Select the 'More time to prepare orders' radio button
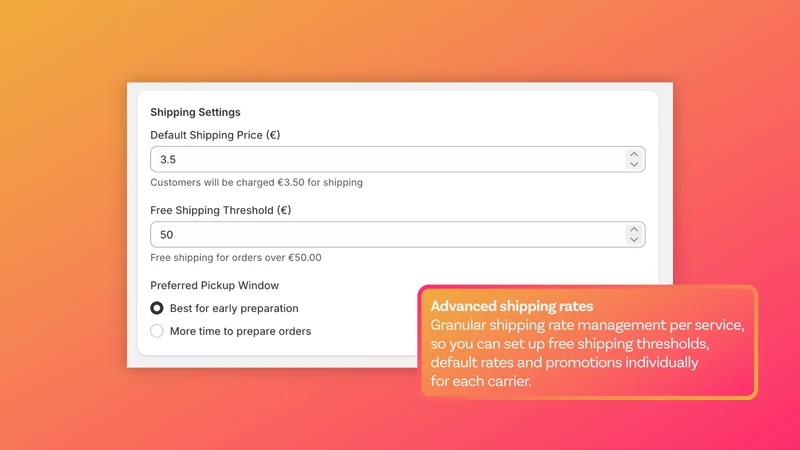800x450 pixels. pos(157,331)
